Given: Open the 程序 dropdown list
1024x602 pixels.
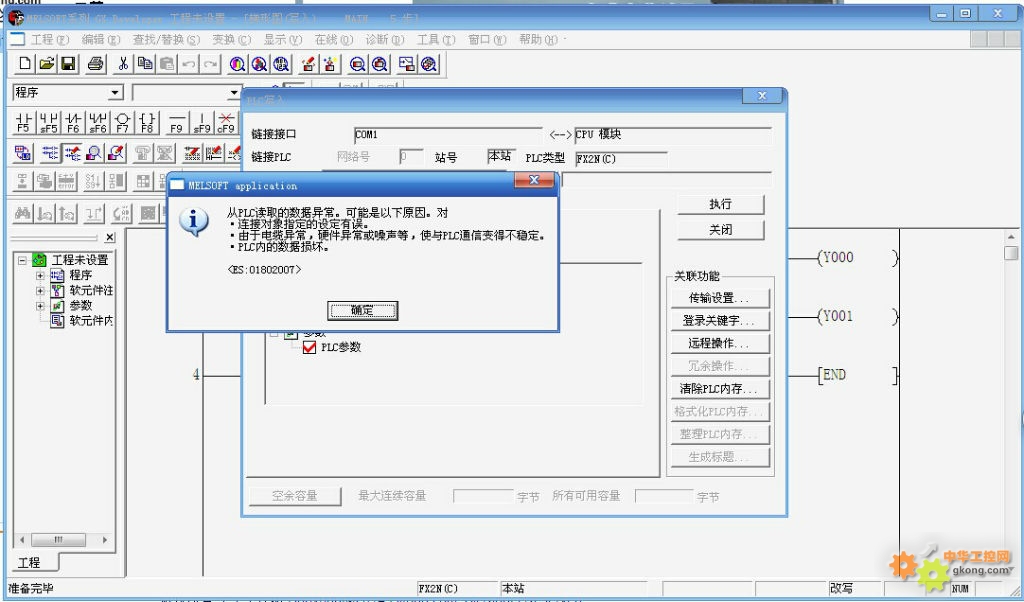Looking at the screenshot, I should [x=116, y=93].
